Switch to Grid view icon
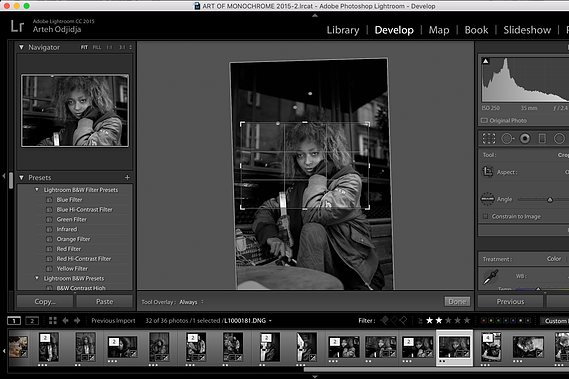 click(53, 321)
